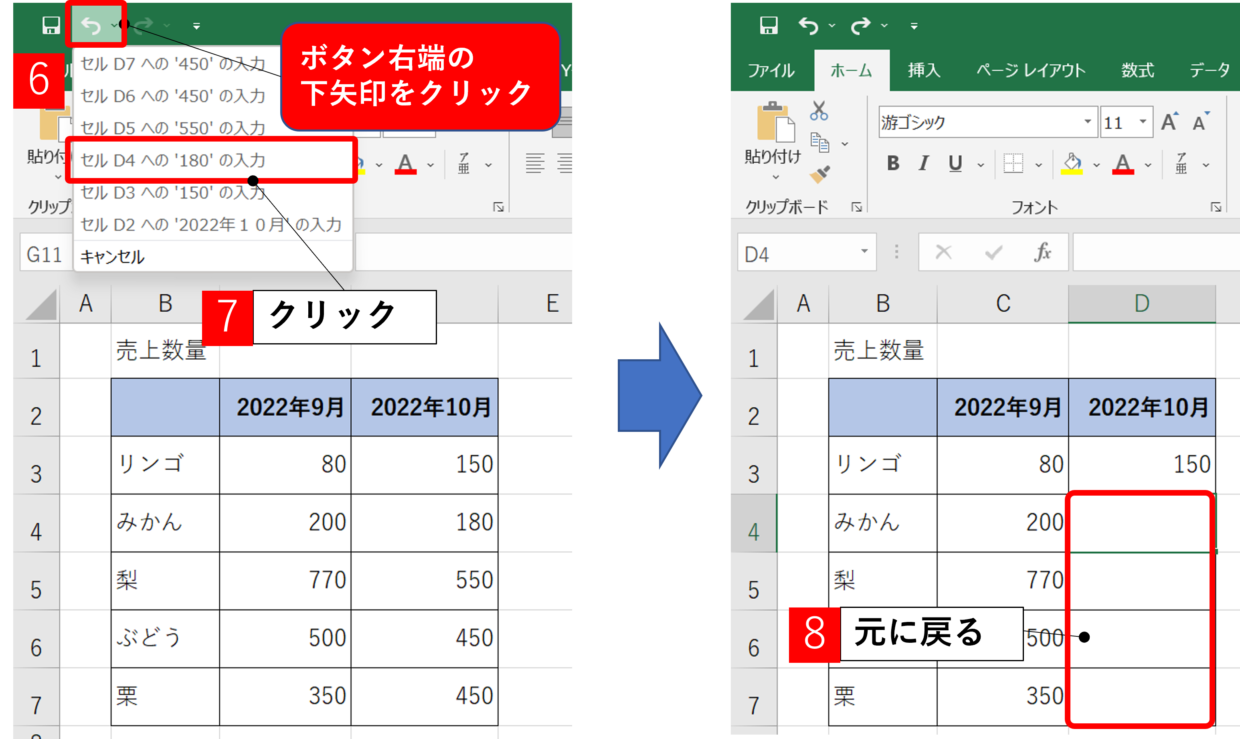
Task: Select the Format Painter brush icon
Action: (x=820, y=175)
